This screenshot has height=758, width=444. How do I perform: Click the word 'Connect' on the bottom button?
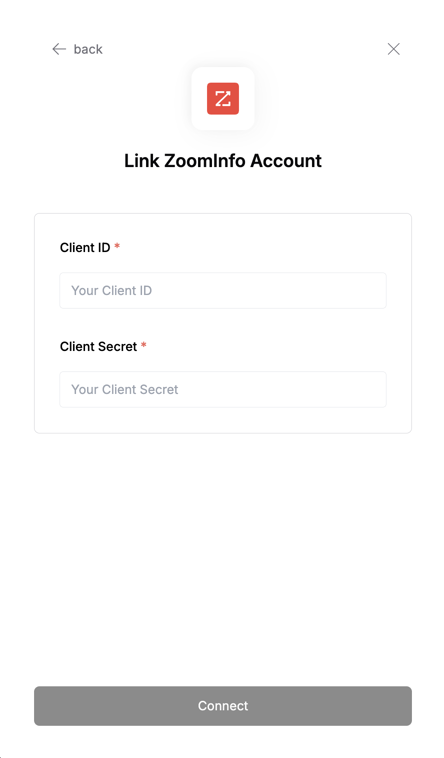(x=223, y=706)
